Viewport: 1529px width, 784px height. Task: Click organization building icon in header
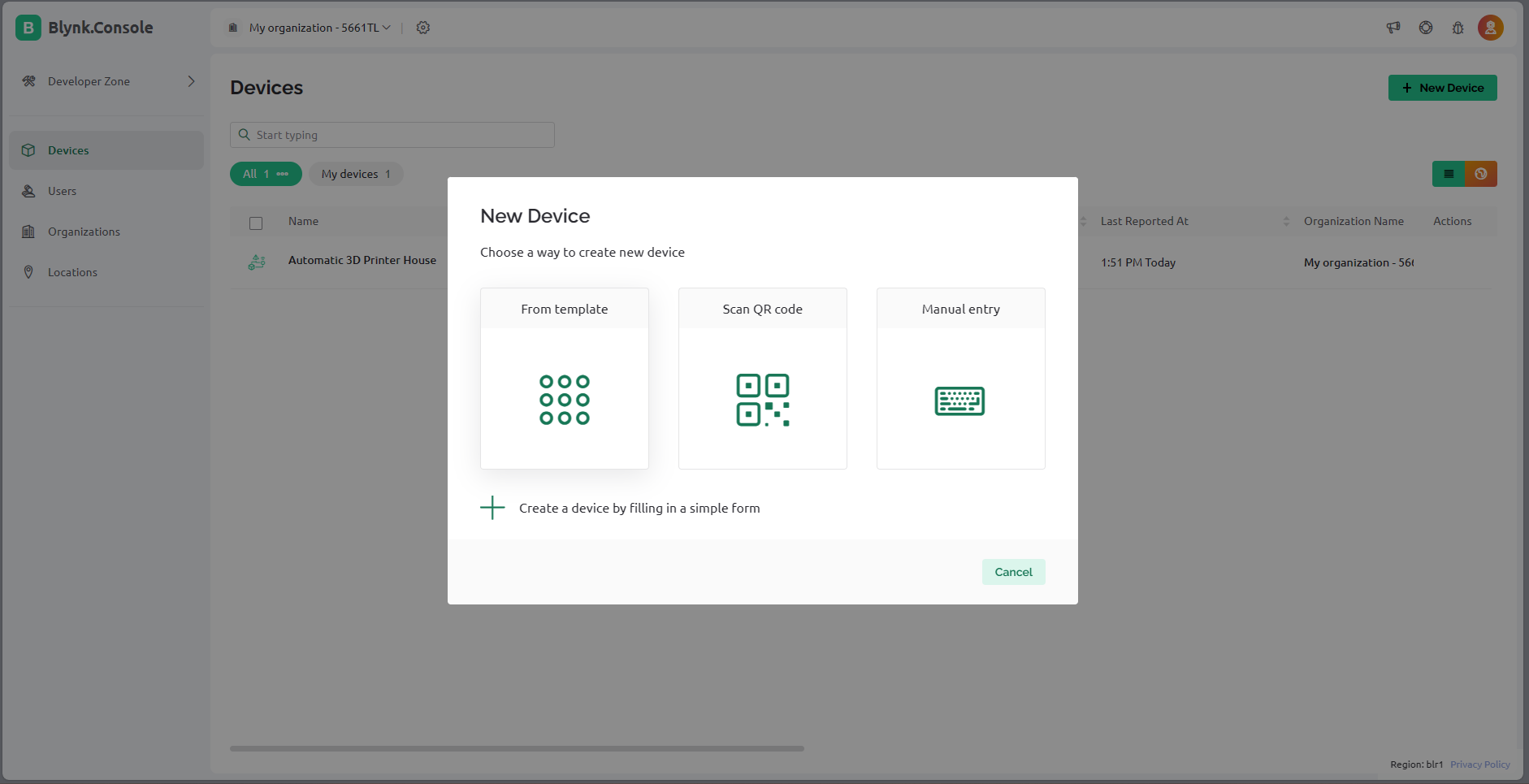coord(233,28)
